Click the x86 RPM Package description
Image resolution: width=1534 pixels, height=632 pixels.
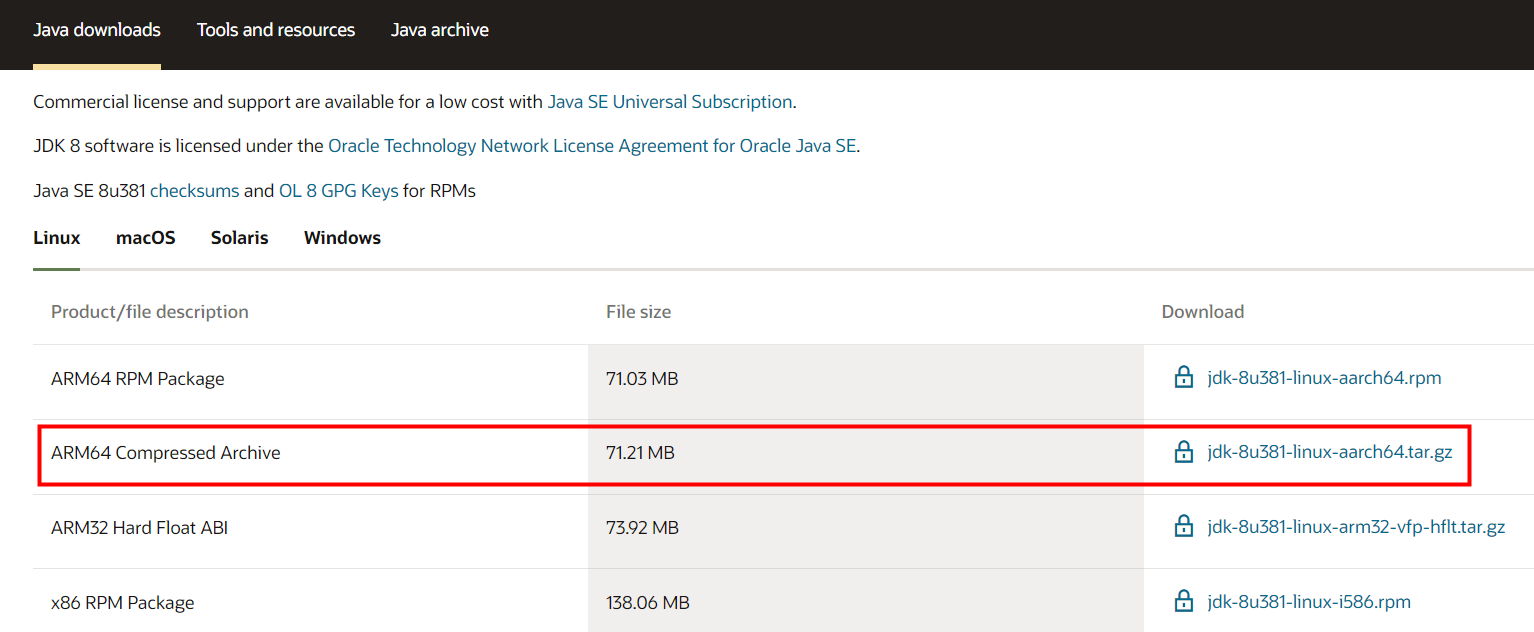[x=123, y=603]
